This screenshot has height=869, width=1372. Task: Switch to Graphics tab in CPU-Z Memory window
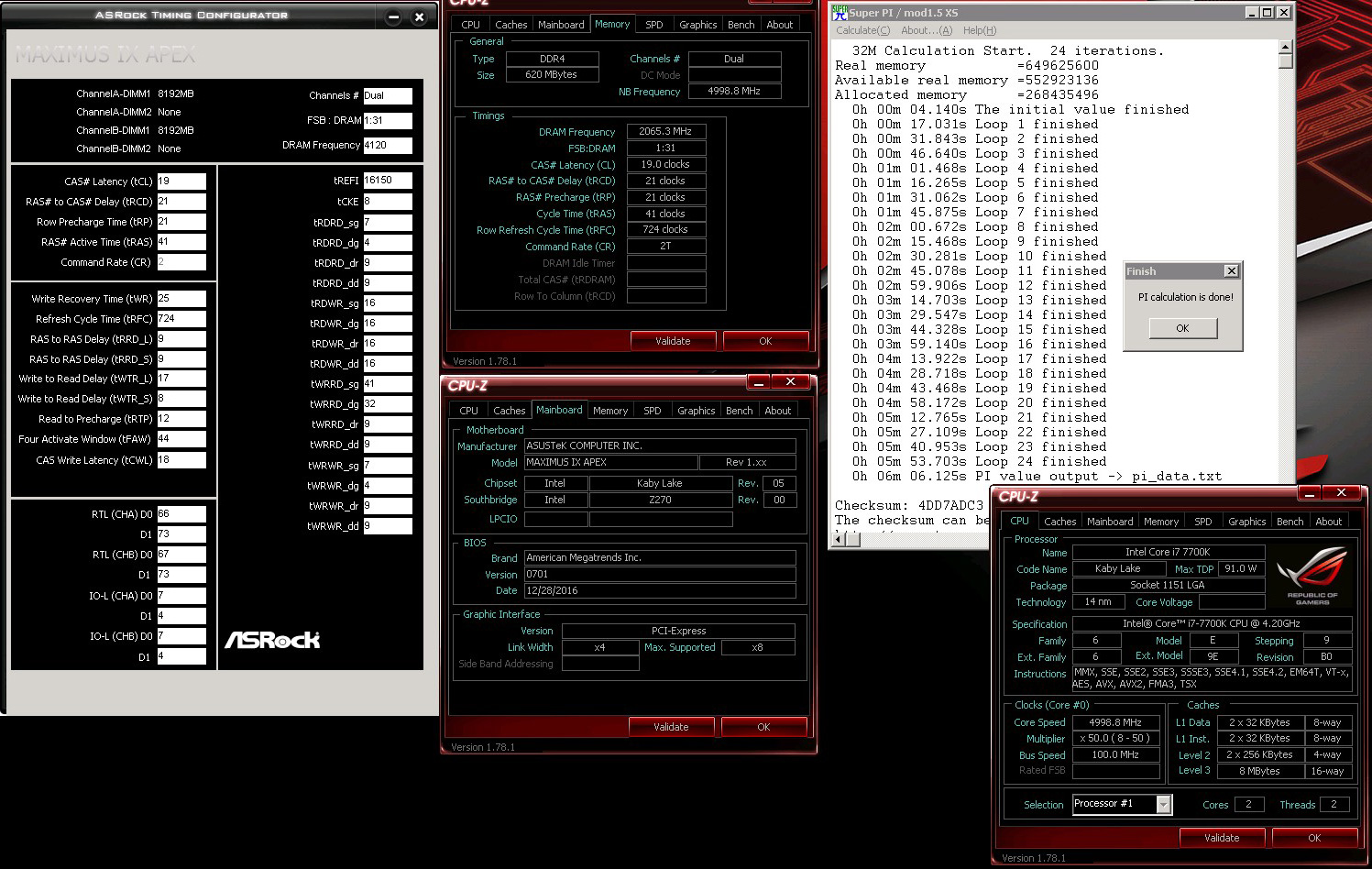(x=698, y=25)
